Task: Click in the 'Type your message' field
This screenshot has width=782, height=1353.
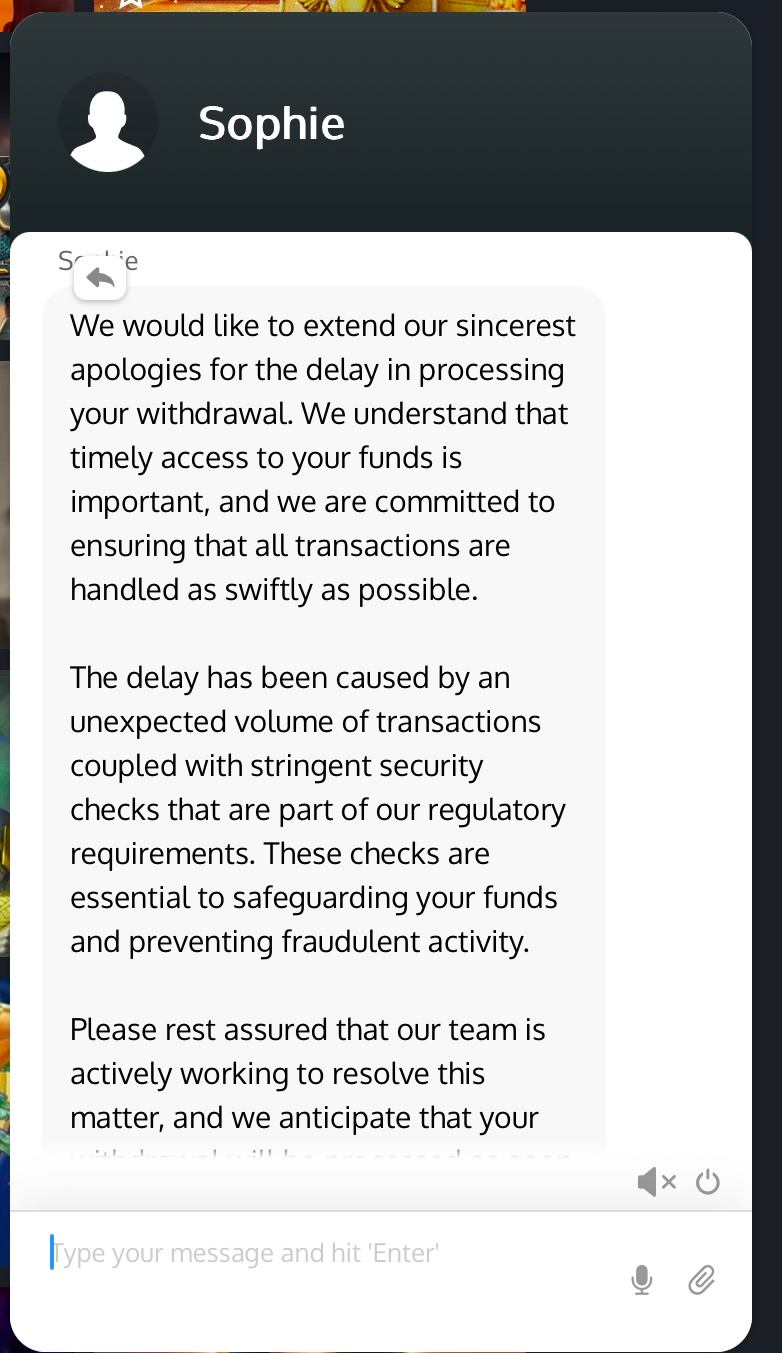Action: click(300, 1253)
